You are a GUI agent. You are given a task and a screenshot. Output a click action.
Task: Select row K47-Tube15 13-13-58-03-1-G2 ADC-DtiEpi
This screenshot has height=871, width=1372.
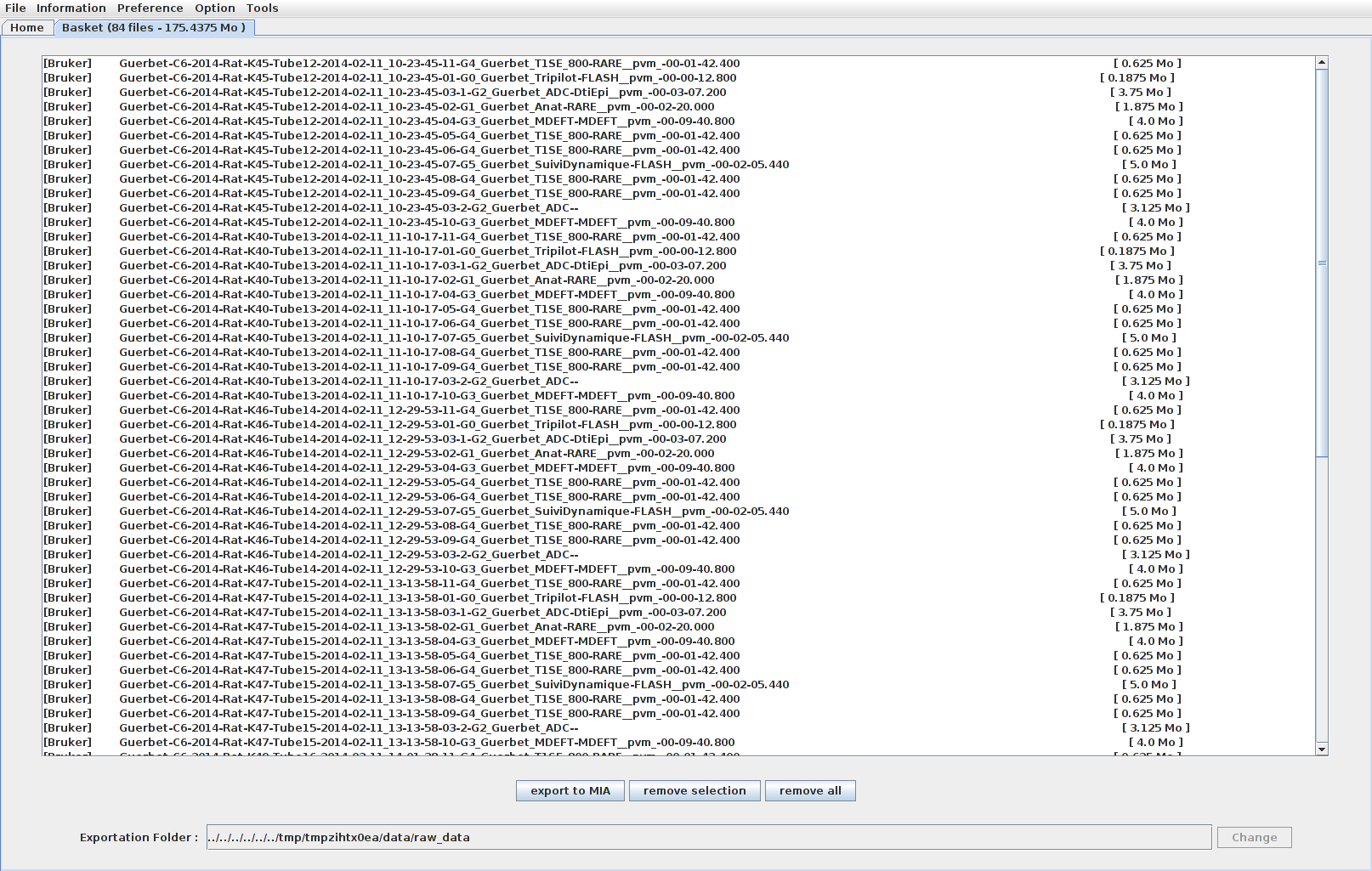point(678,612)
